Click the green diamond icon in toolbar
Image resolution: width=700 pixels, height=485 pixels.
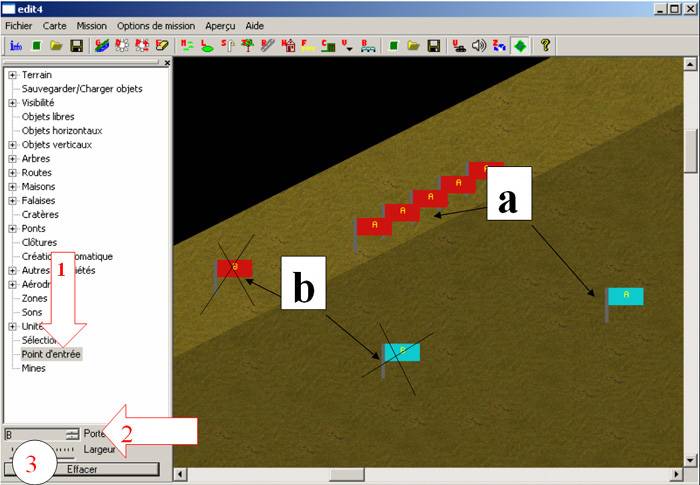click(x=520, y=45)
